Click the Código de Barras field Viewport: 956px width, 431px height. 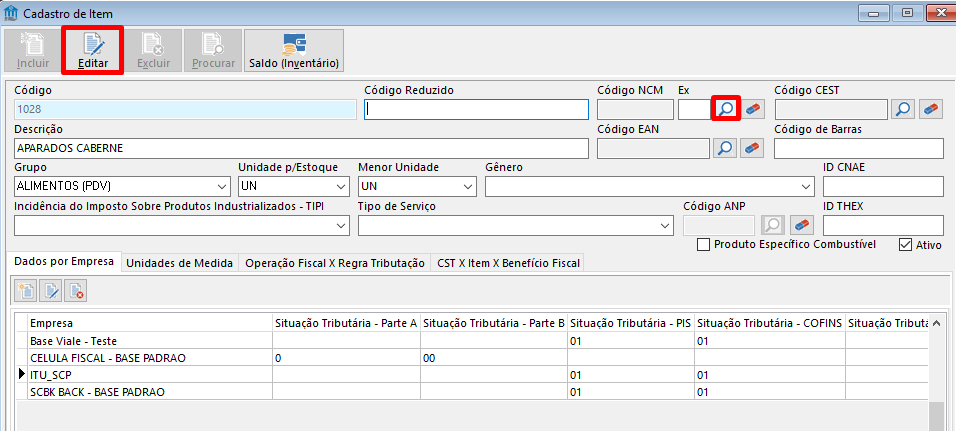click(x=859, y=148)
